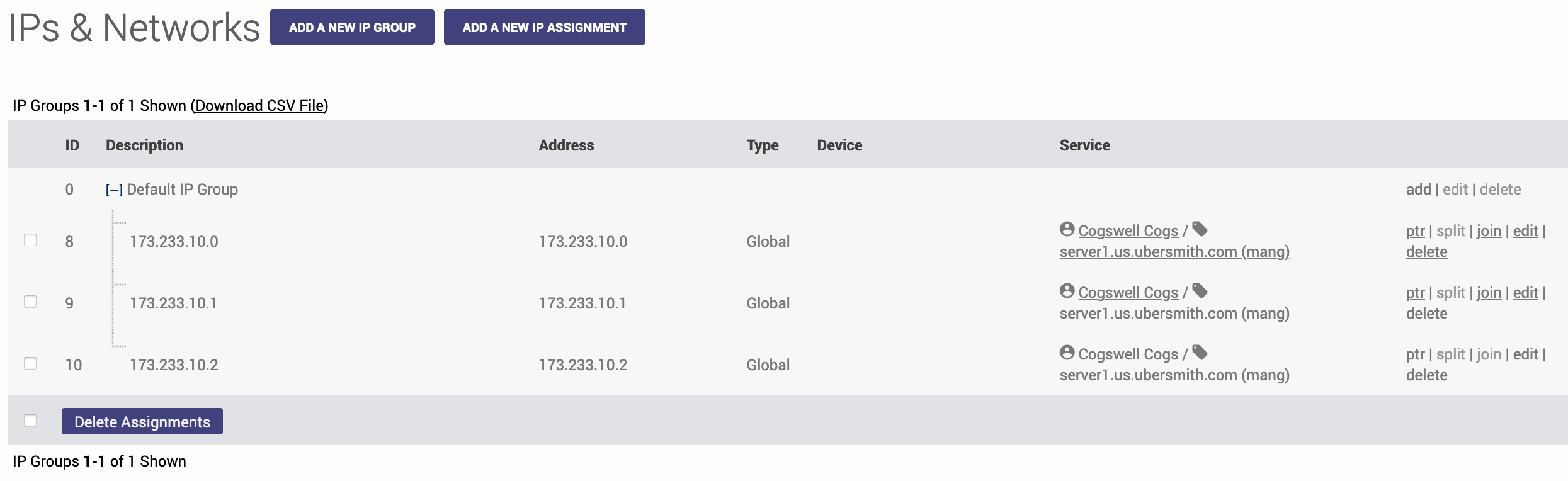
Task: Click join link for 173.233.10.0
Action: click(1489, 231)
